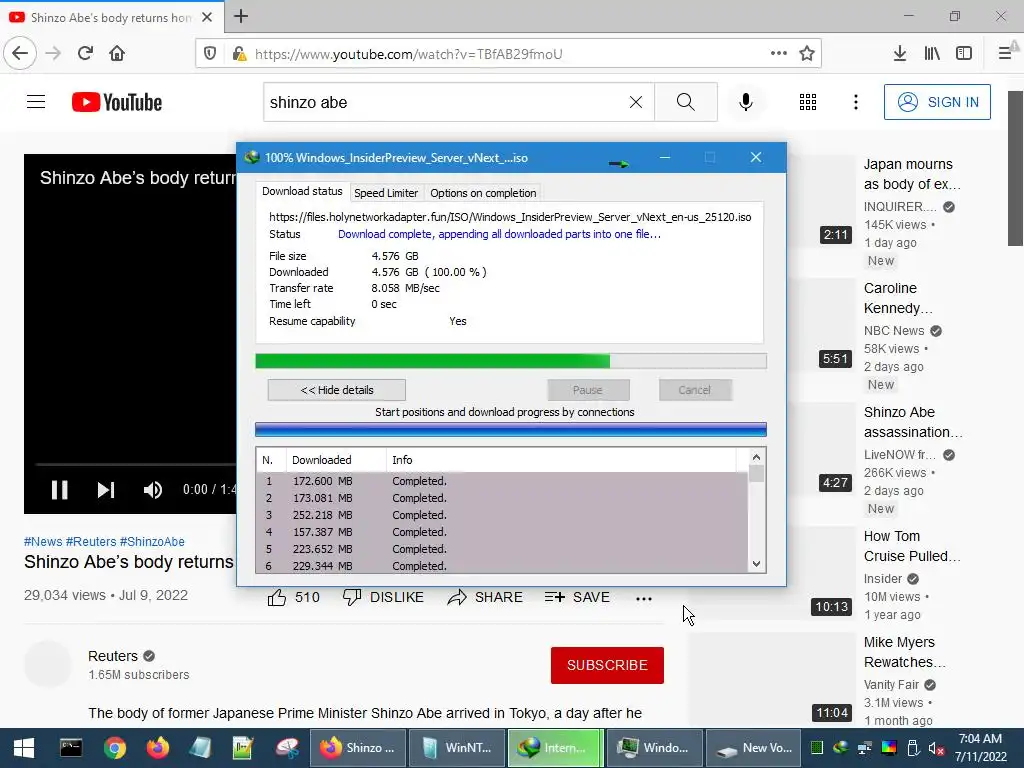Open Firefox downloads arrow
This screenshot has height=768, width=1024.
(x=899, y=53)
